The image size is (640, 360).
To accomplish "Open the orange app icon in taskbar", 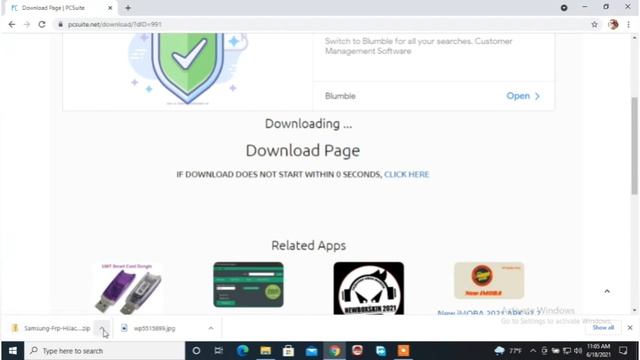I will (403, 351).
